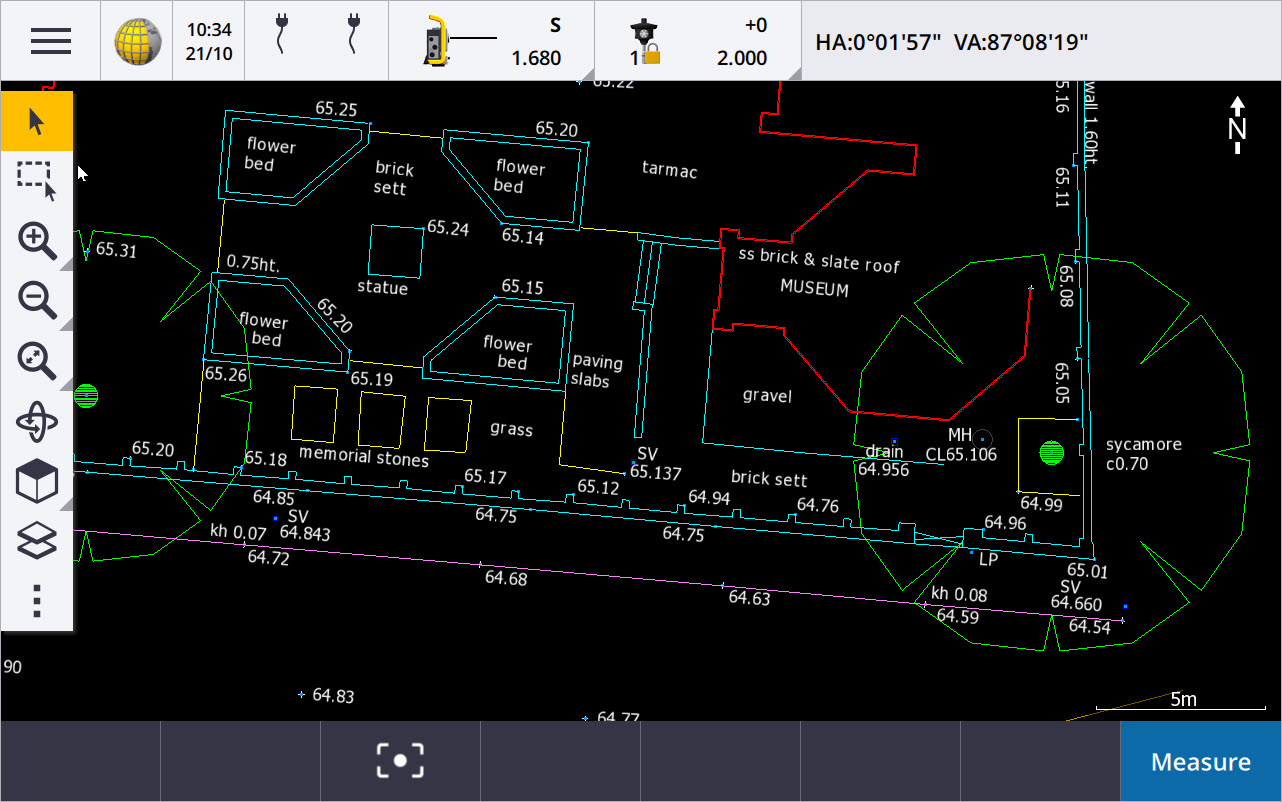Screen dimensions: 1282x802
Task: Open the hamburger main menu
Action: (50, 41)
